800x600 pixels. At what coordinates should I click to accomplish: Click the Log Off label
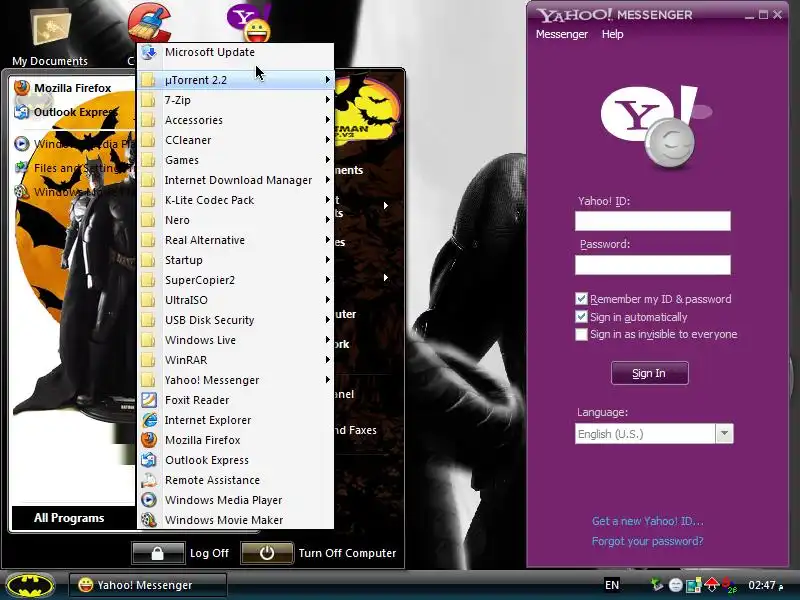tap(209, 553)
